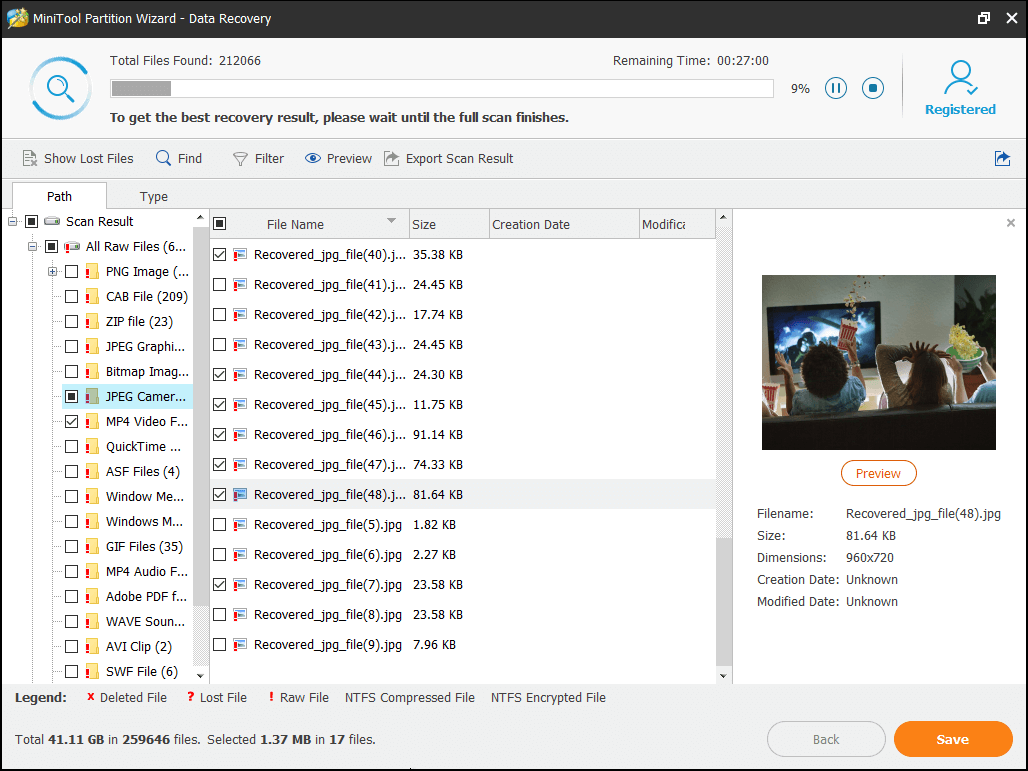Open the Filter funnel option
Viewport: 1028px width, 771px height.
[x=258, y=159]
